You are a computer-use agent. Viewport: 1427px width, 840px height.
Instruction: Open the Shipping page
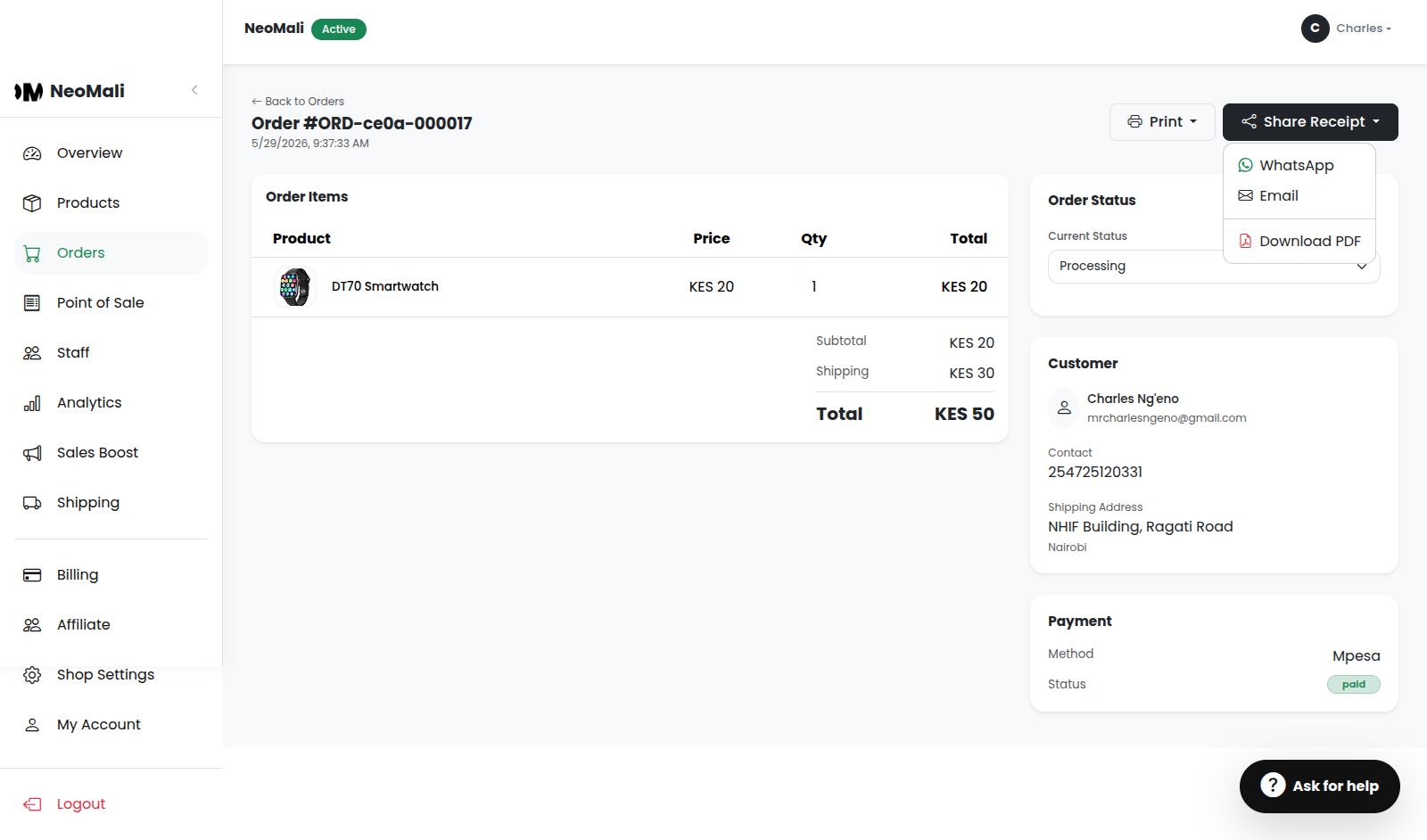(111, 503)
